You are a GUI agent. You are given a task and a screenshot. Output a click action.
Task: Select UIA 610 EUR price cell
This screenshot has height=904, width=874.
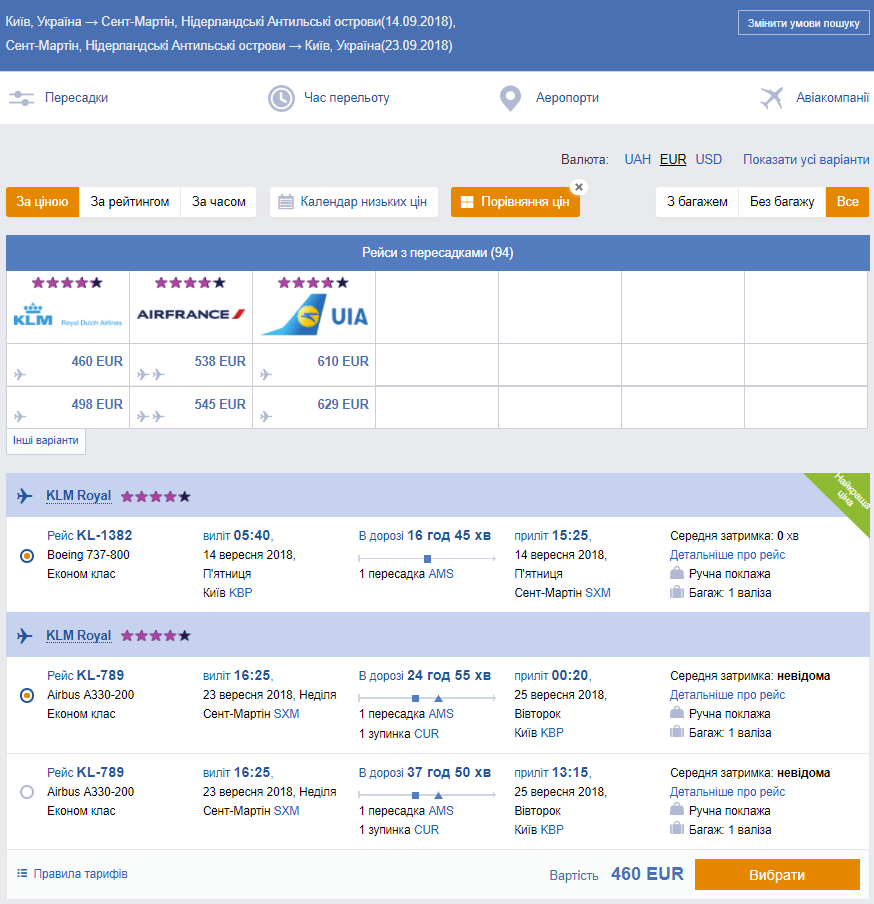click(314, 365)
